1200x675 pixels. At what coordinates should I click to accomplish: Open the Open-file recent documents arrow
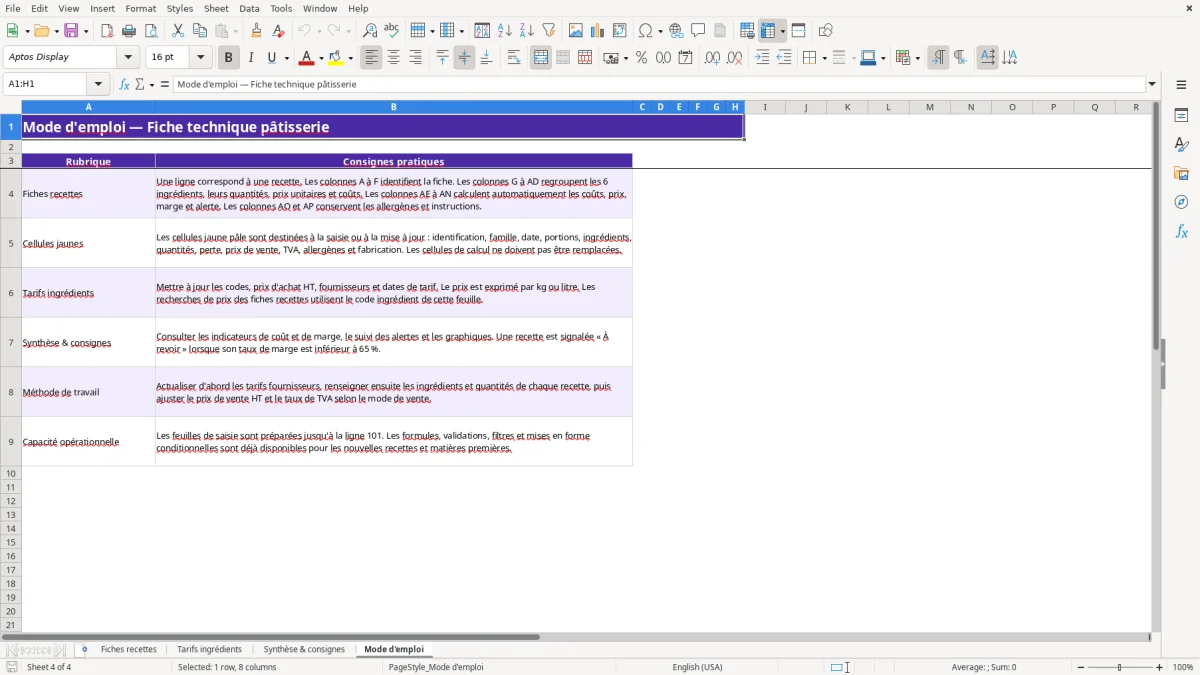[56, 31]
